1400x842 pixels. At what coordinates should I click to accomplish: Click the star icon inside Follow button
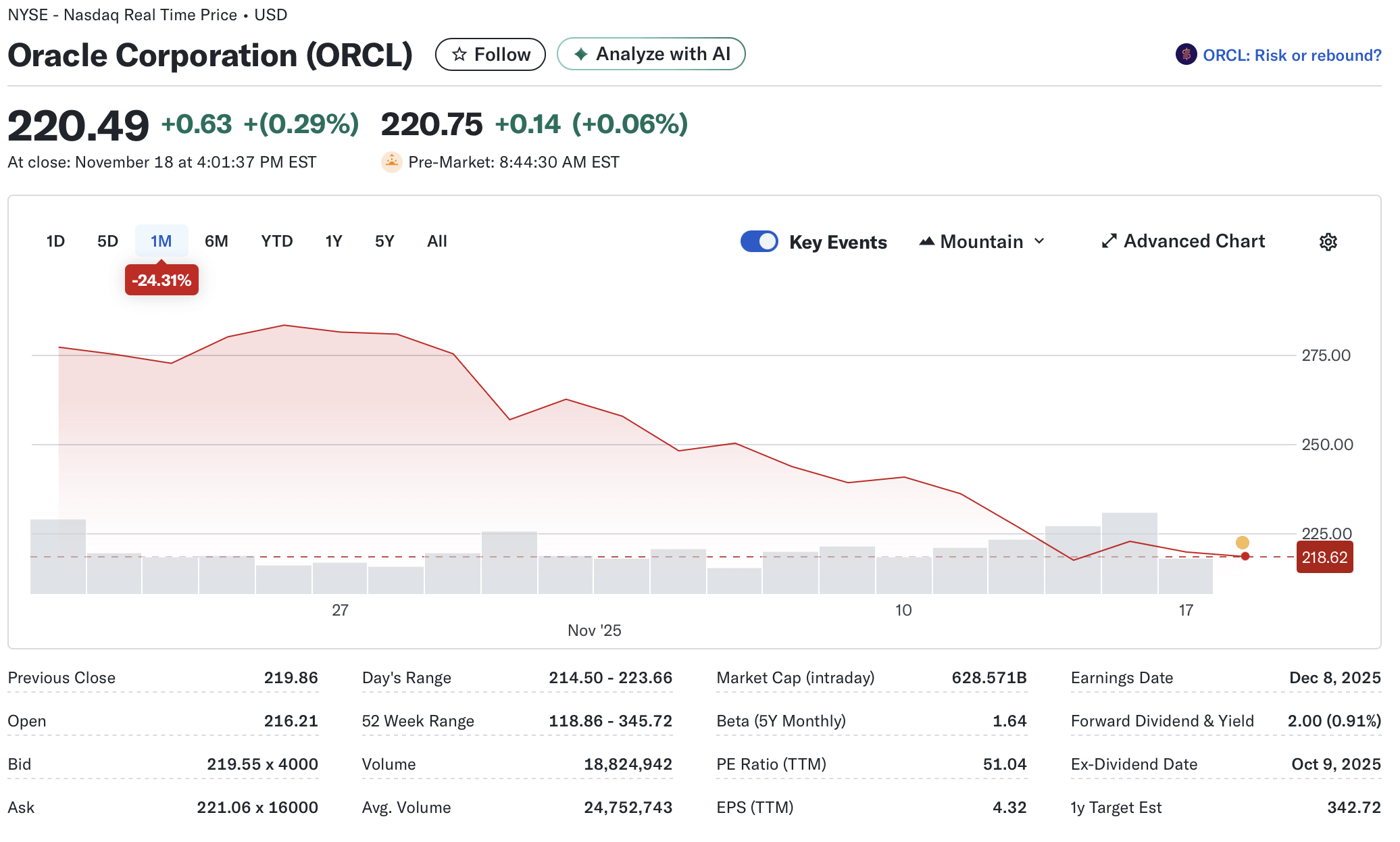click(459, 54)
